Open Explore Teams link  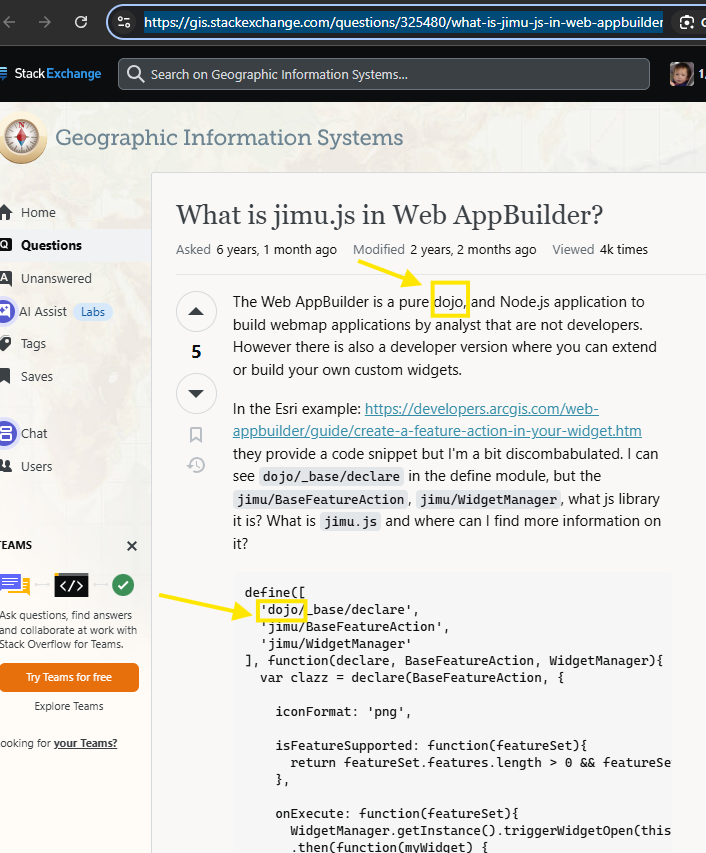[69, 706]
